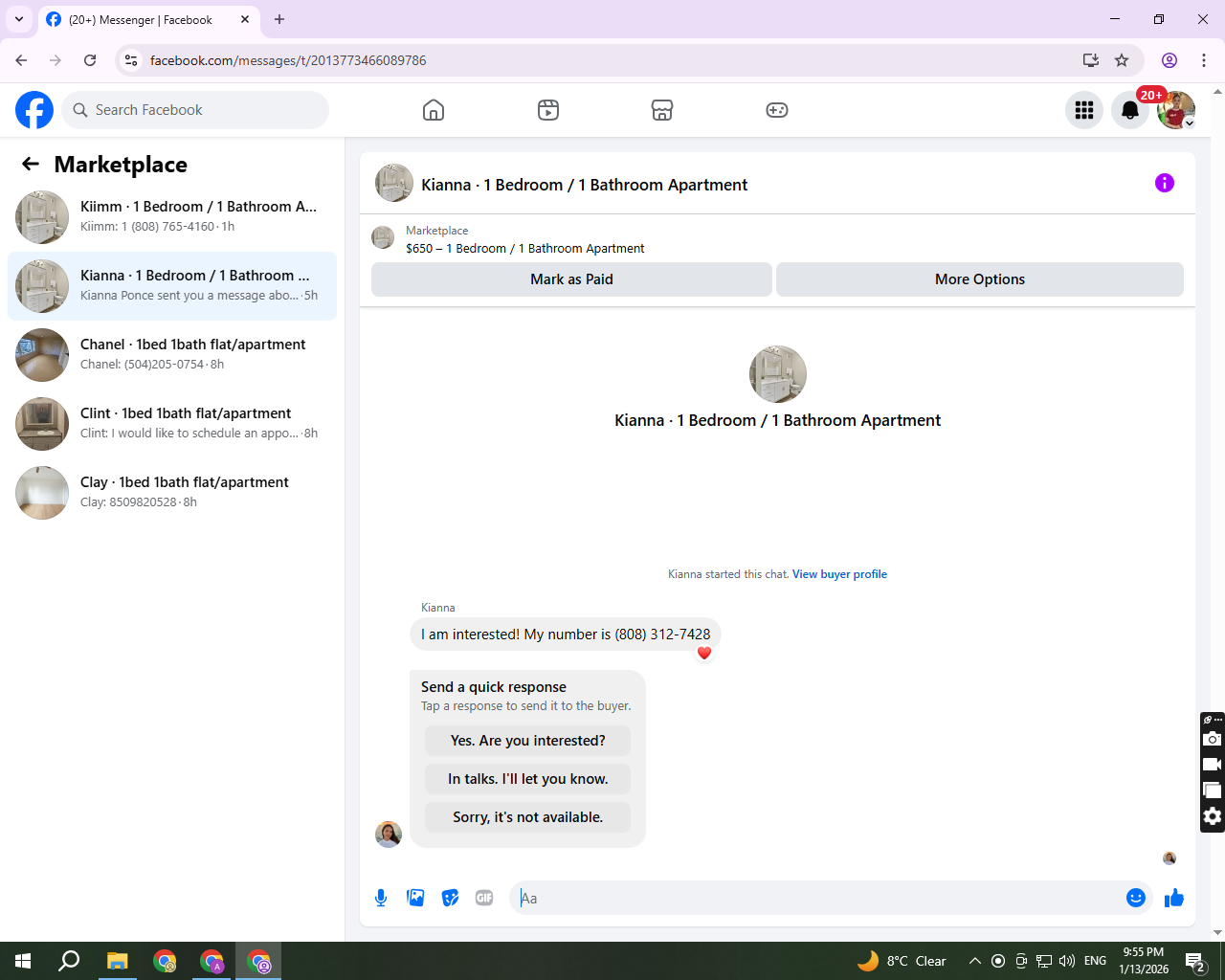
Task: Click the Search Facebook field
Action: (x=195, y=110)
